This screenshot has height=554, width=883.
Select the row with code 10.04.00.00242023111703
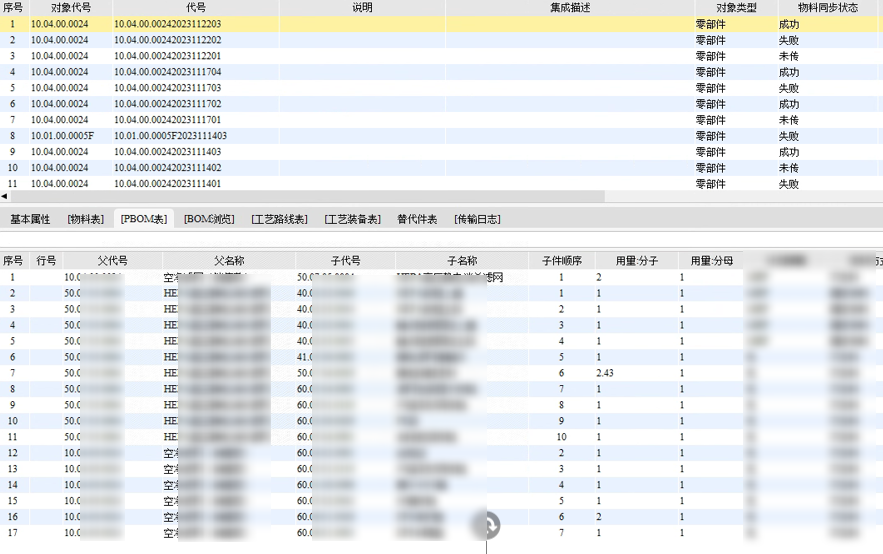click(442, 88)
